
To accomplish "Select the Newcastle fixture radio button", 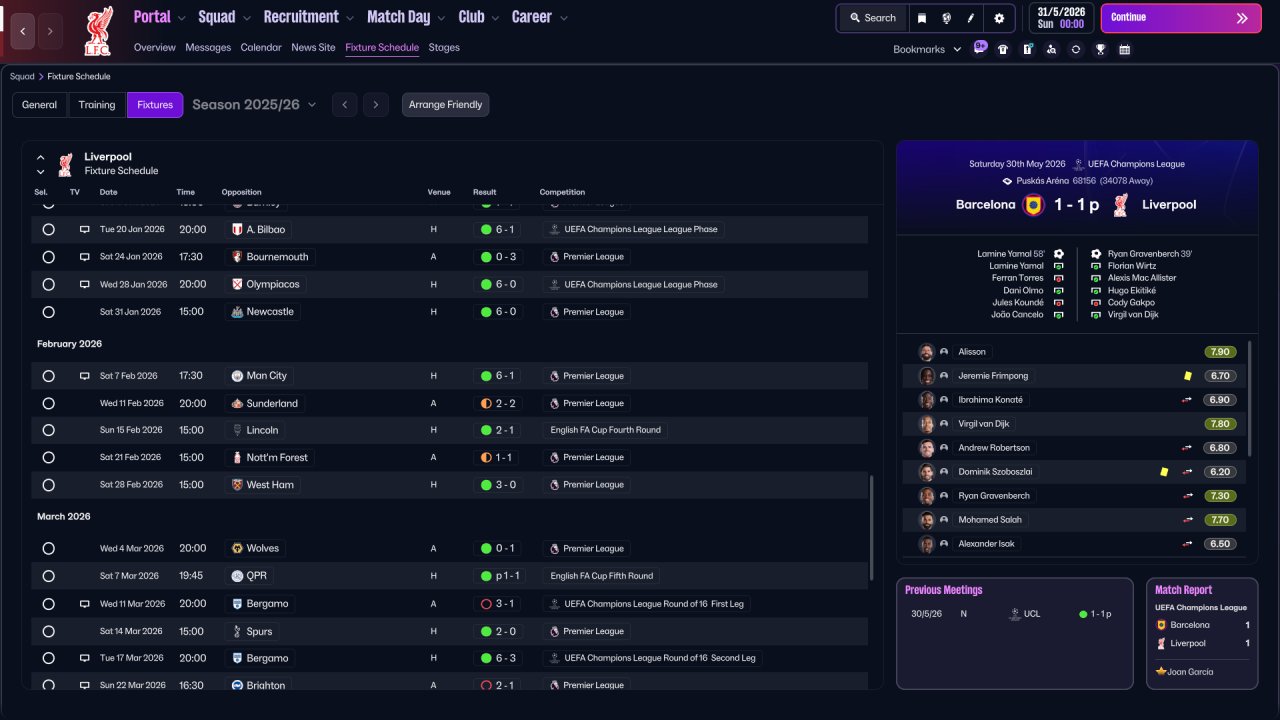I will click(48, 312).
